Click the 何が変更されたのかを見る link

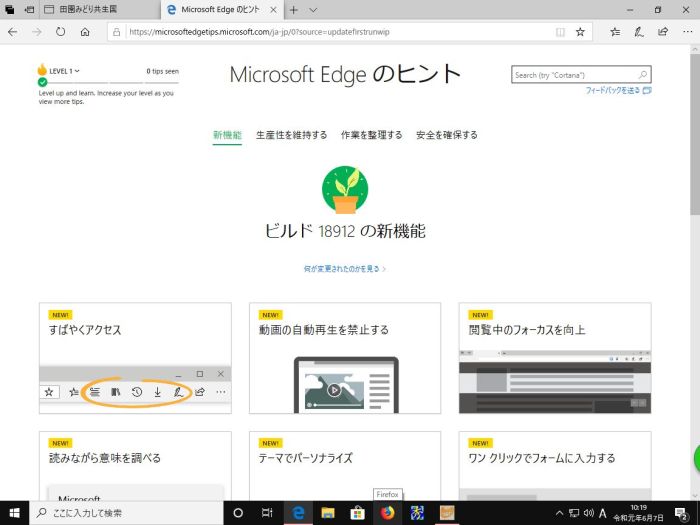pyautogui.click(x=344, y=269)
